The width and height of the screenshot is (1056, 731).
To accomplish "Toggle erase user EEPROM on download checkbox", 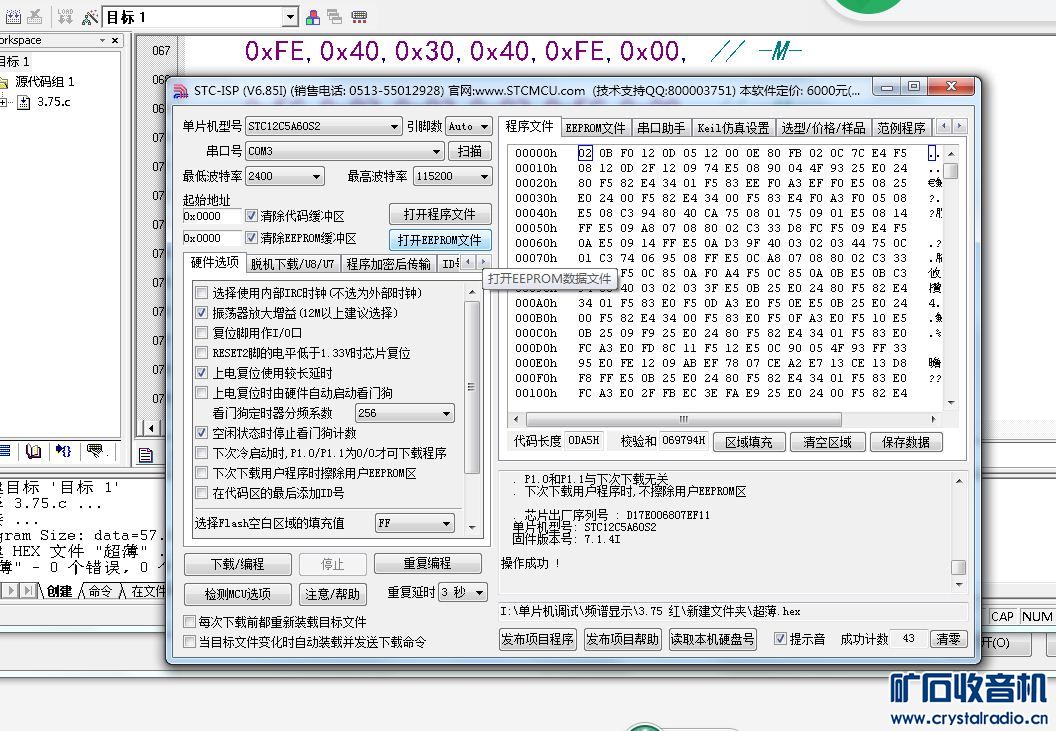I will point(201,473).
